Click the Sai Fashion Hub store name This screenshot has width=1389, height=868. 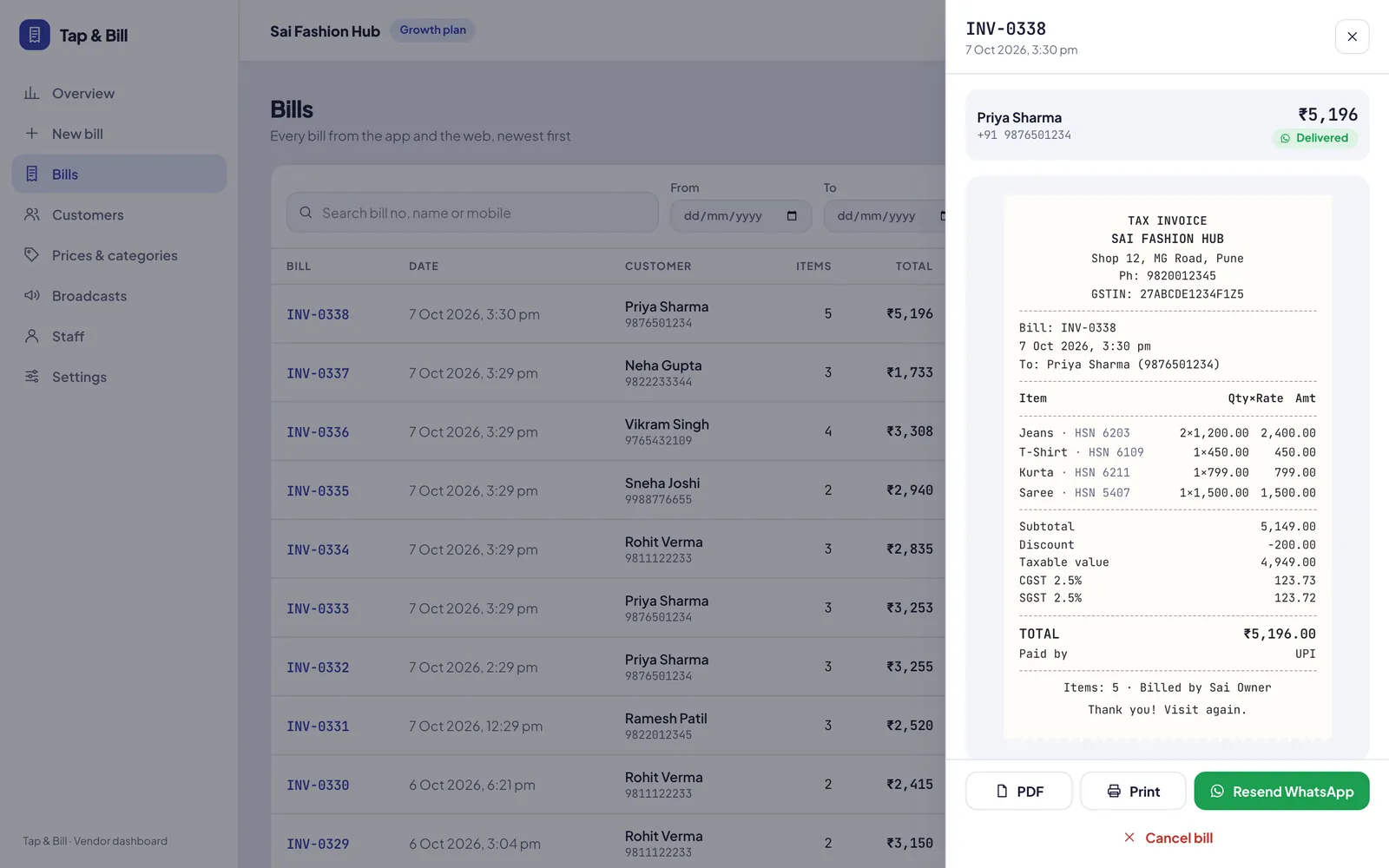pos(325,31)
